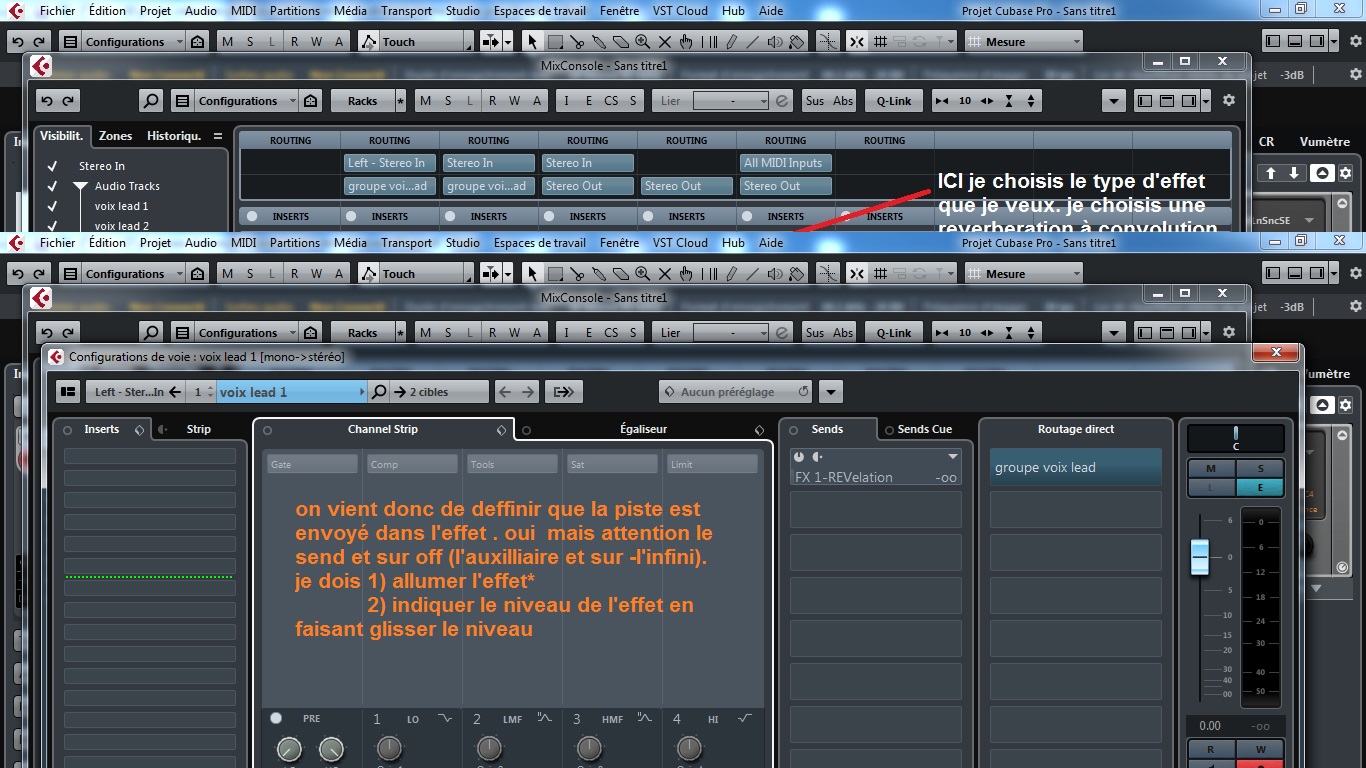
Task: Click the grid icon left of topmost Mesure dropdown
Action: point(880,42)
